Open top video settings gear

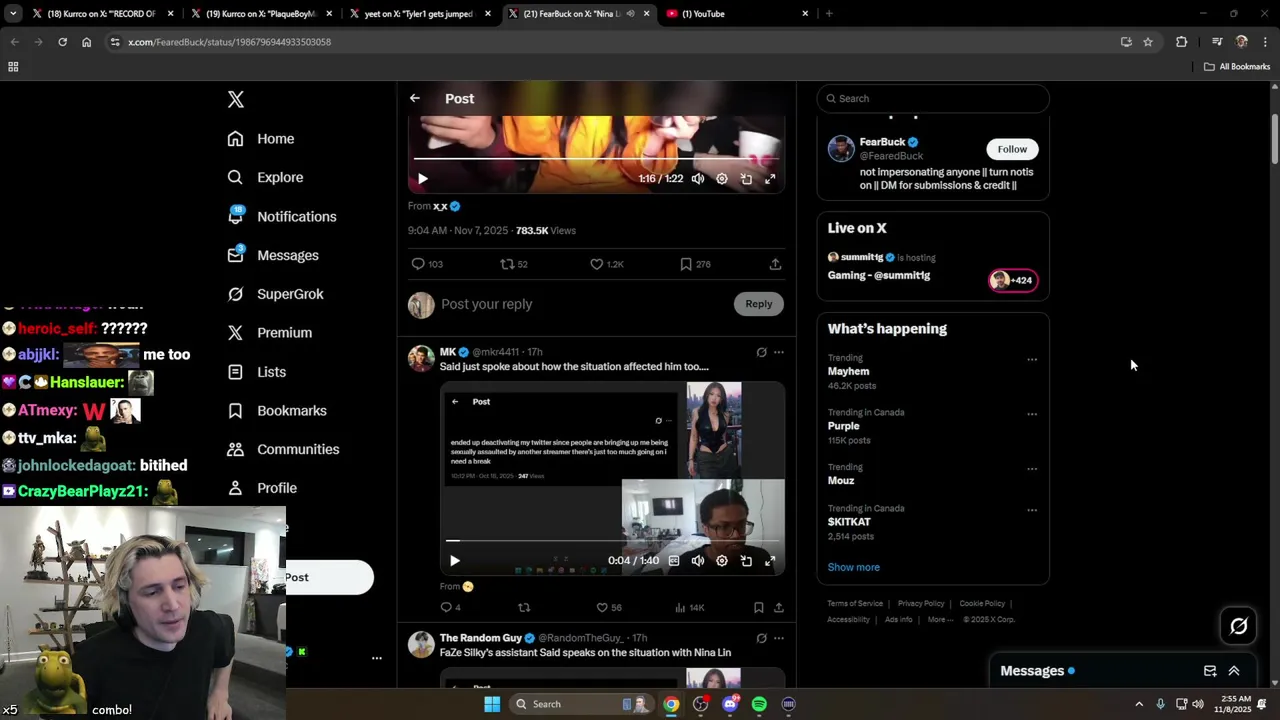click(722, 179)
